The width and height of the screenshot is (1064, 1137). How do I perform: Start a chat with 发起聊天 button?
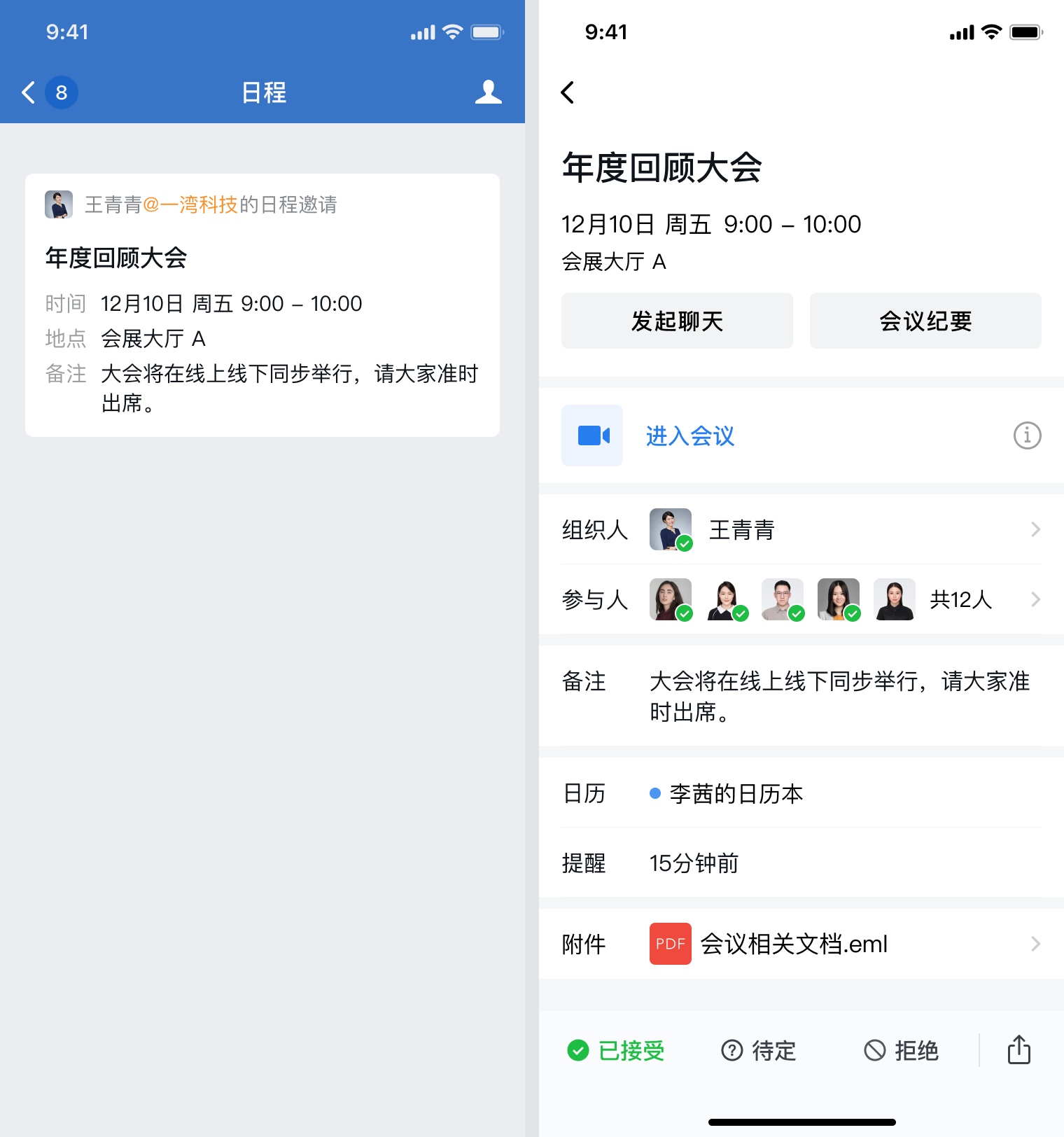click(677, 321)
